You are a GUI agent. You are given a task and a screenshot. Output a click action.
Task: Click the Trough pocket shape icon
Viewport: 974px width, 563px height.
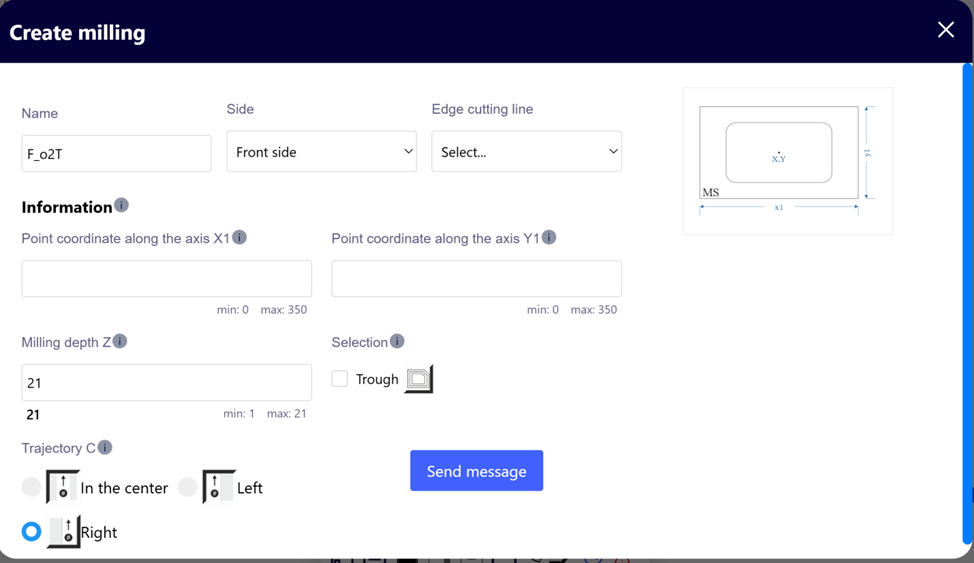(x=419, y=379)
